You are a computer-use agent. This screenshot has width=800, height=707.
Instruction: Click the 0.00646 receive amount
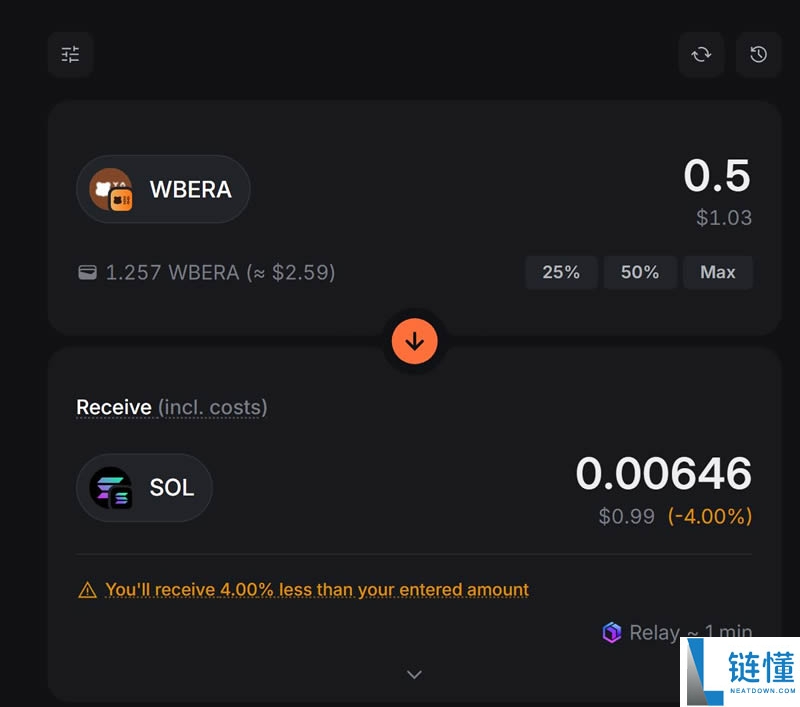click(x=663, y=474)
